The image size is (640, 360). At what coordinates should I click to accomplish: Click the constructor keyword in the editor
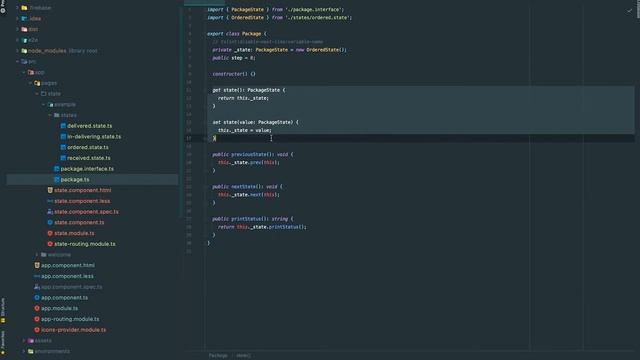tap(227, 74)
